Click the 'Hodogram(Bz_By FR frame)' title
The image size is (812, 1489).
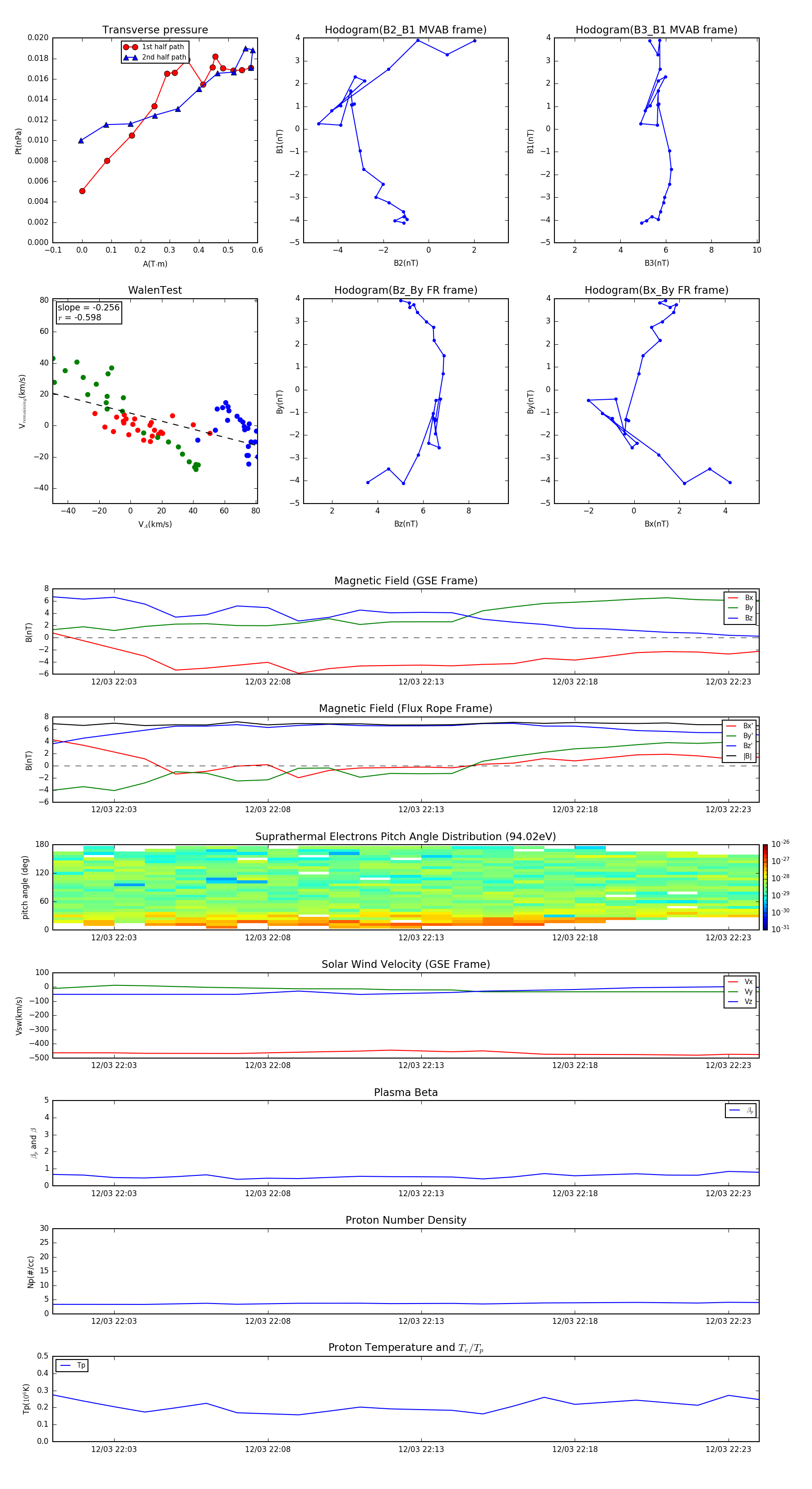(406, 290)
